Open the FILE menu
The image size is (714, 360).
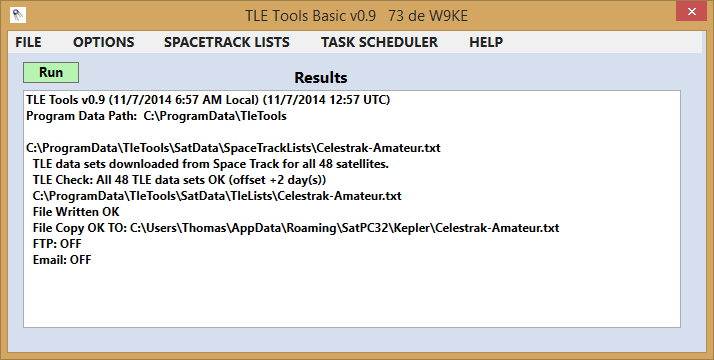(x=28, y=42)
